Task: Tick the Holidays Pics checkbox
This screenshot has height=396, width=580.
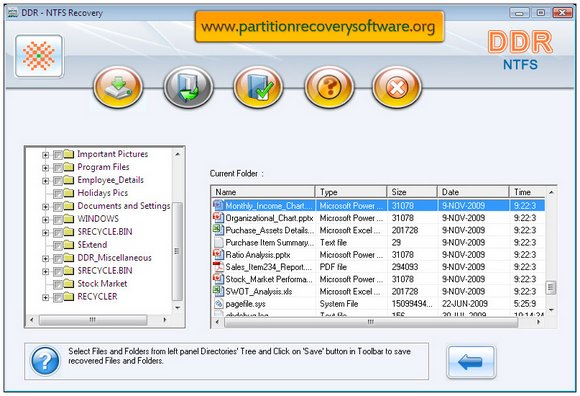Action: [x=58, y=194]
